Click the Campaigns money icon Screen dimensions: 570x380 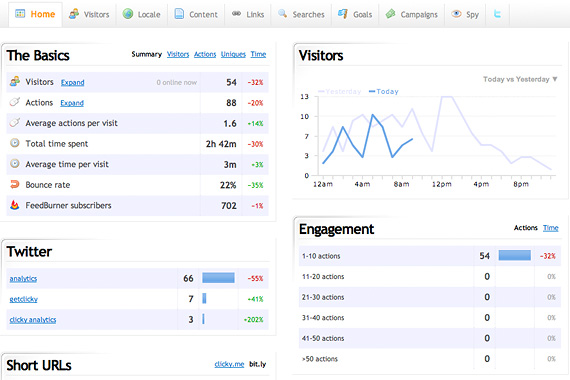coord(390,14)
